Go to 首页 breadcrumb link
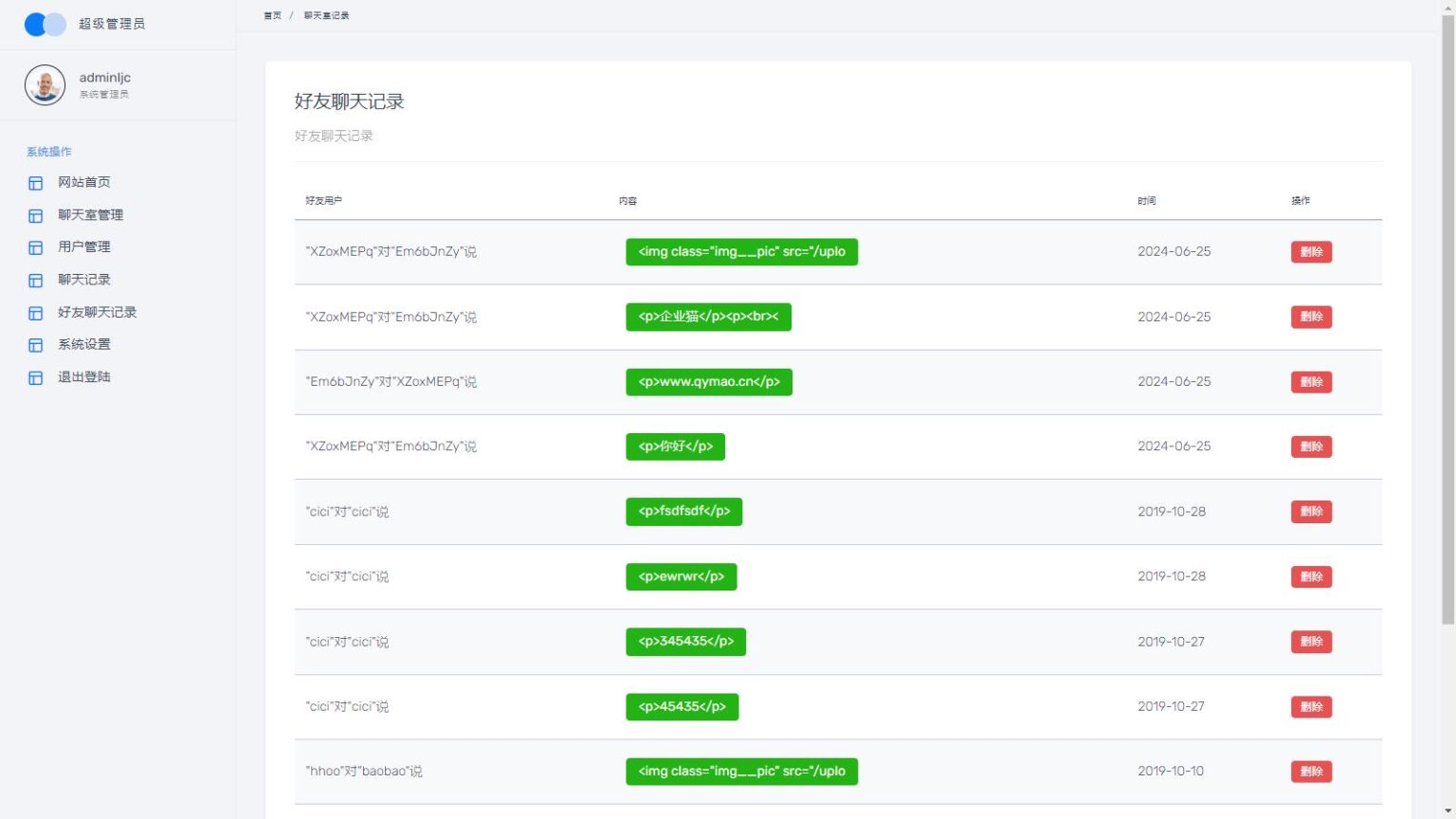 [272, 15]
